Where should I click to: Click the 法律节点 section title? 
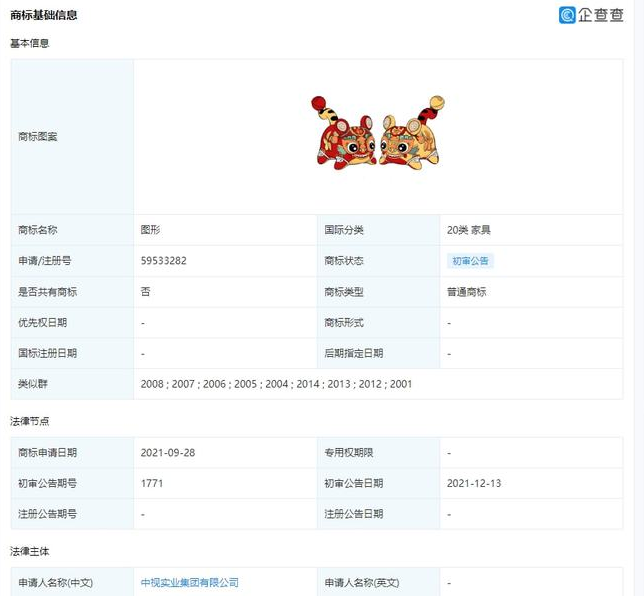point(30,421)
